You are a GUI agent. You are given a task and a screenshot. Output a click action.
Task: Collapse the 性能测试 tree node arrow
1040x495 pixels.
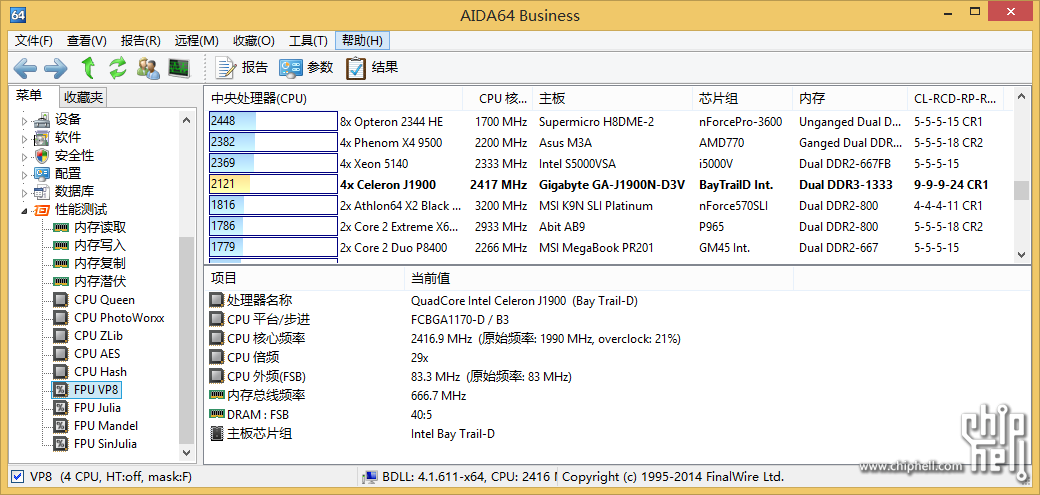(25, 211)
